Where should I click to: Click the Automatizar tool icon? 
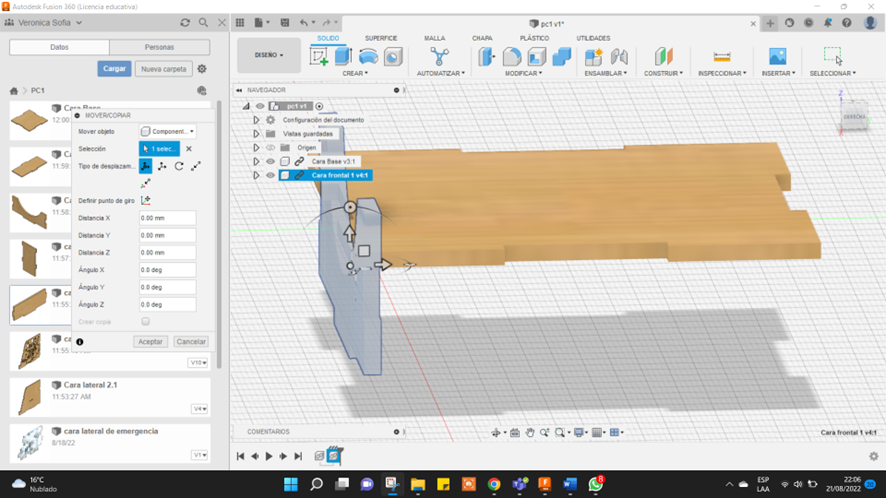[439, 57]
